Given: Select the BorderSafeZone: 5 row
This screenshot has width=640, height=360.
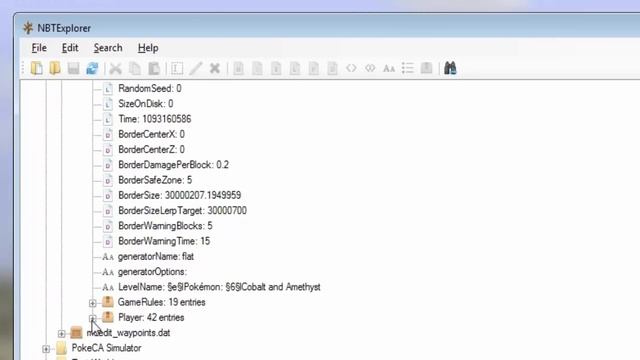Looking at the screenshot, I should pos(155,180).
